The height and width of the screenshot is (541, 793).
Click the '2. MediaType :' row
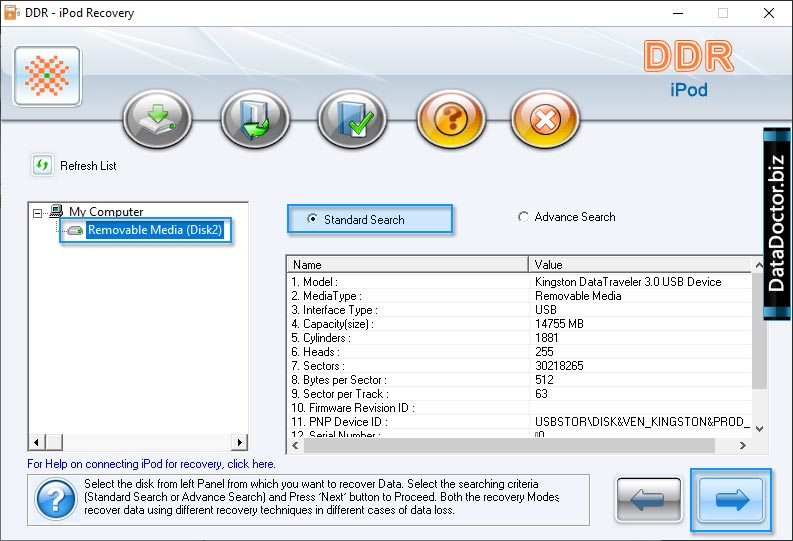(519, 296)
